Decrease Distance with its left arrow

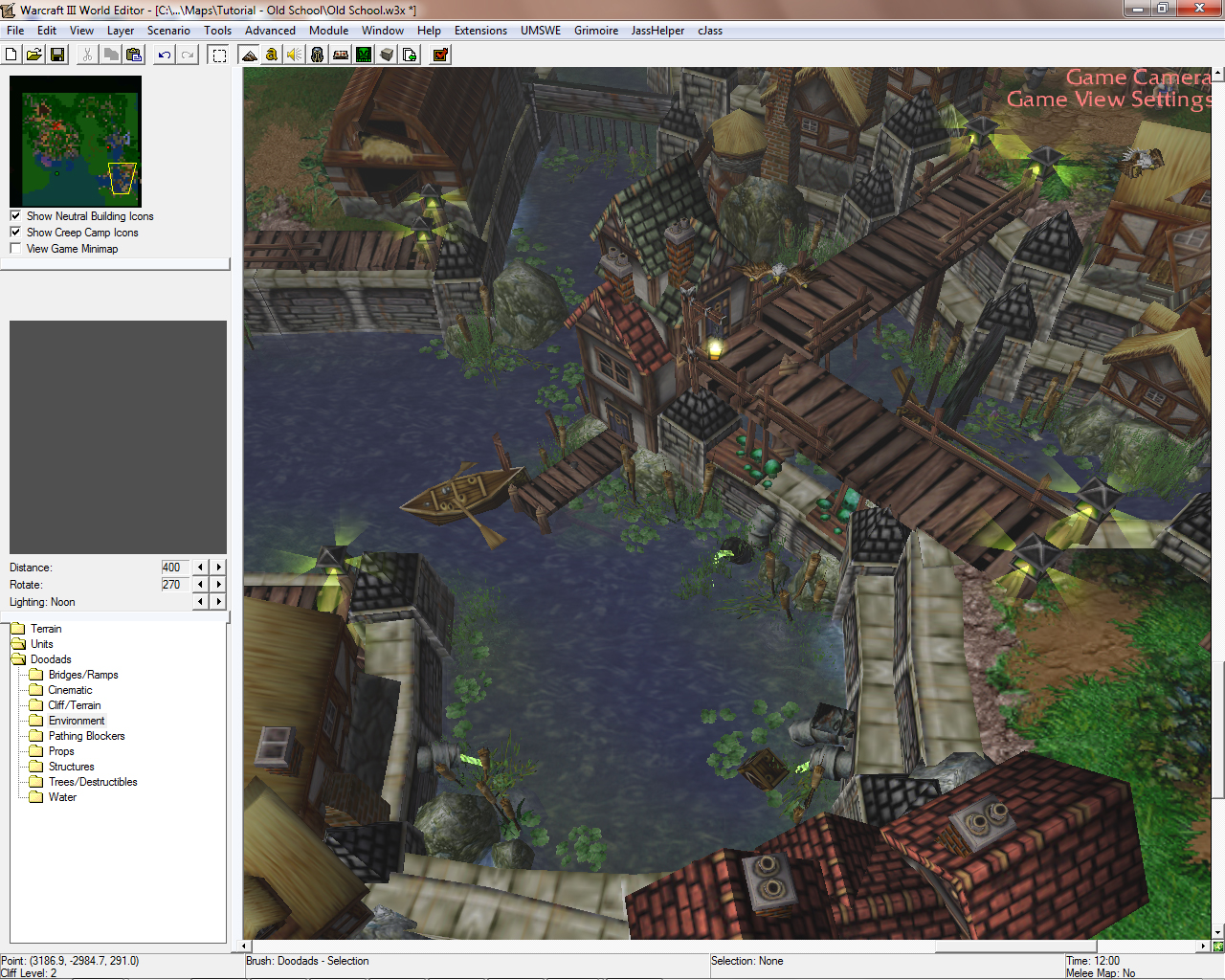[x=200, y=568]
